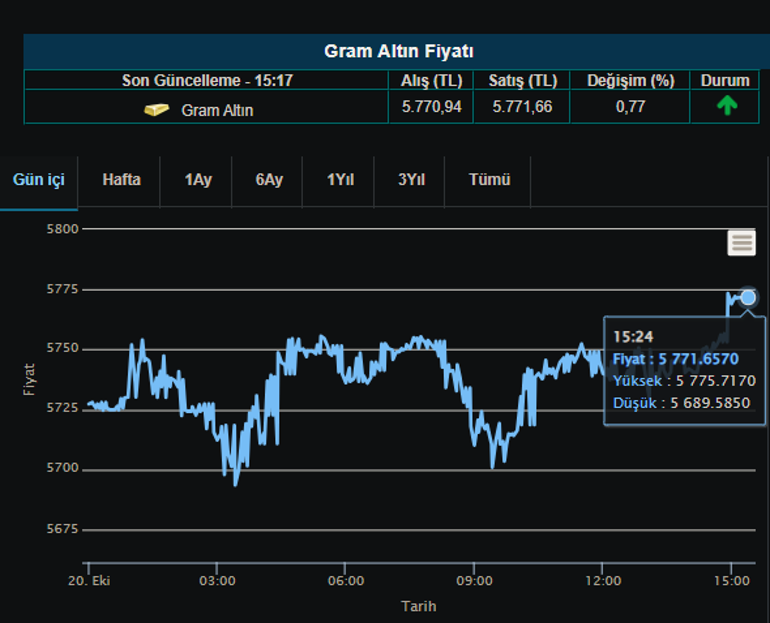Click the Son Güncelleme header cell
The width and height of the screenshot is (770, 623).
207,80
